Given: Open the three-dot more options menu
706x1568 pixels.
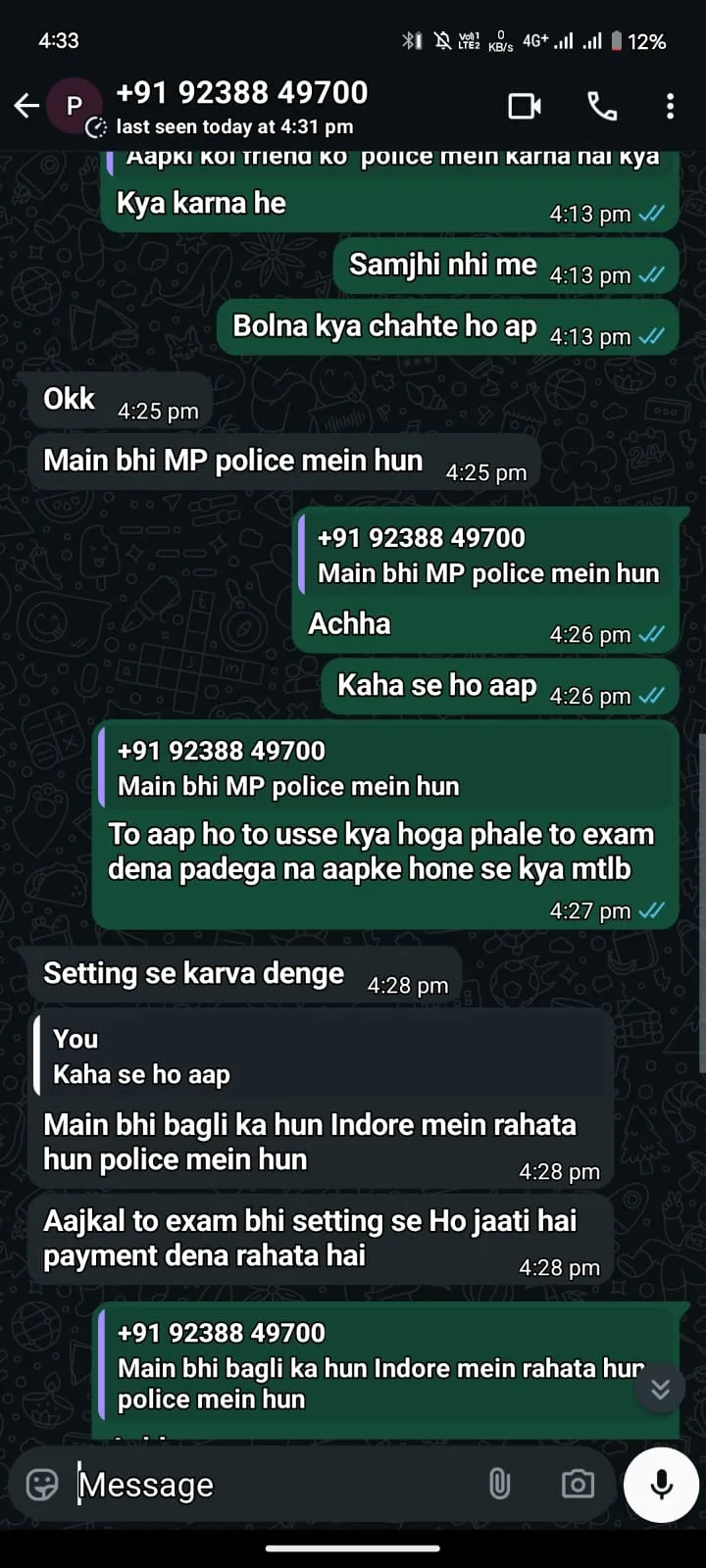Looking at the screenshot, I should pos(670,106).
